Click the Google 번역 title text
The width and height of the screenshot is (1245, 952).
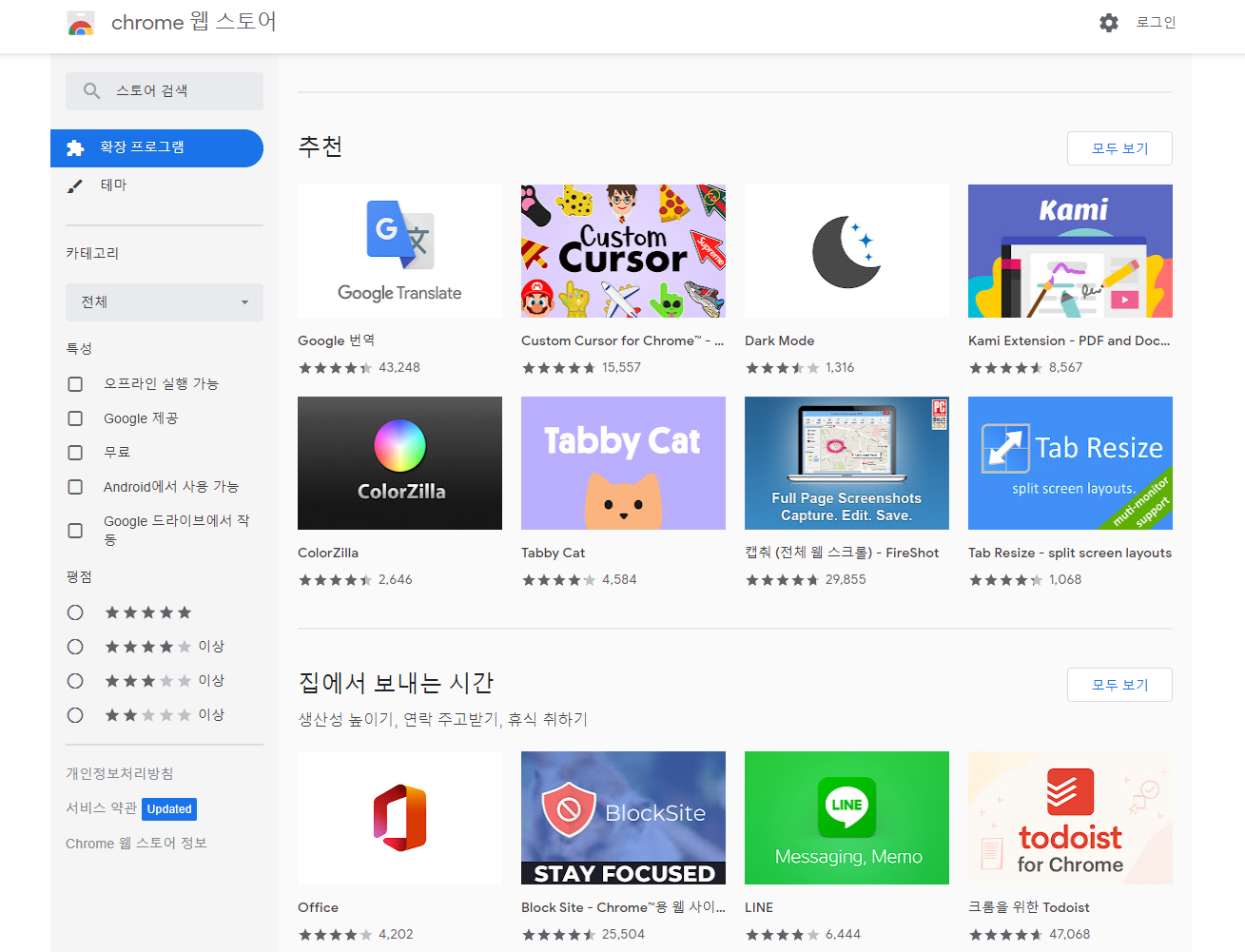336,340
